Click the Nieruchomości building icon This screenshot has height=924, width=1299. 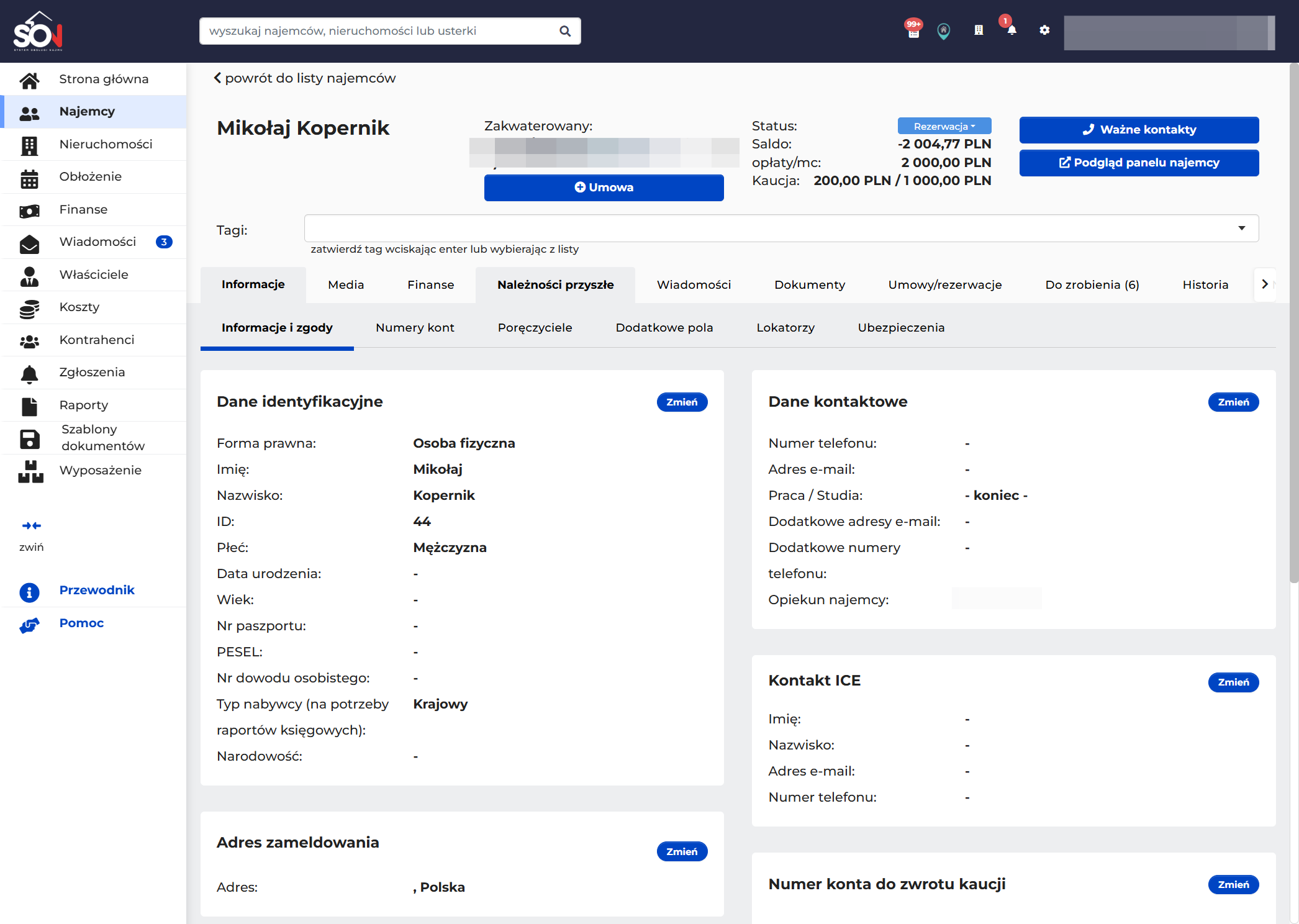pyautogui.click(x=29, y=145)
